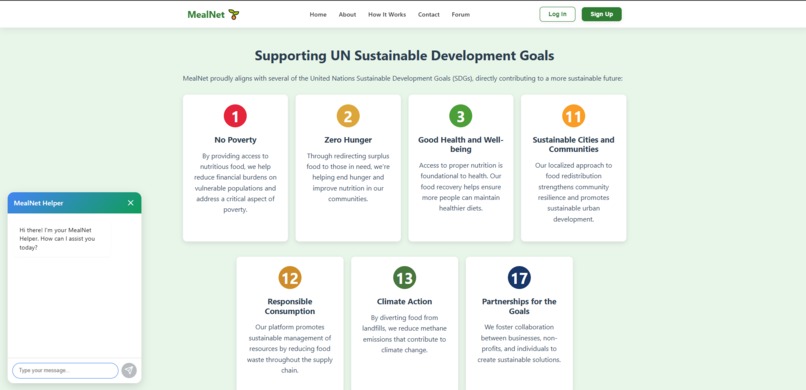Open the Contact page
806x390 pixels.
(x=429, y=14)
